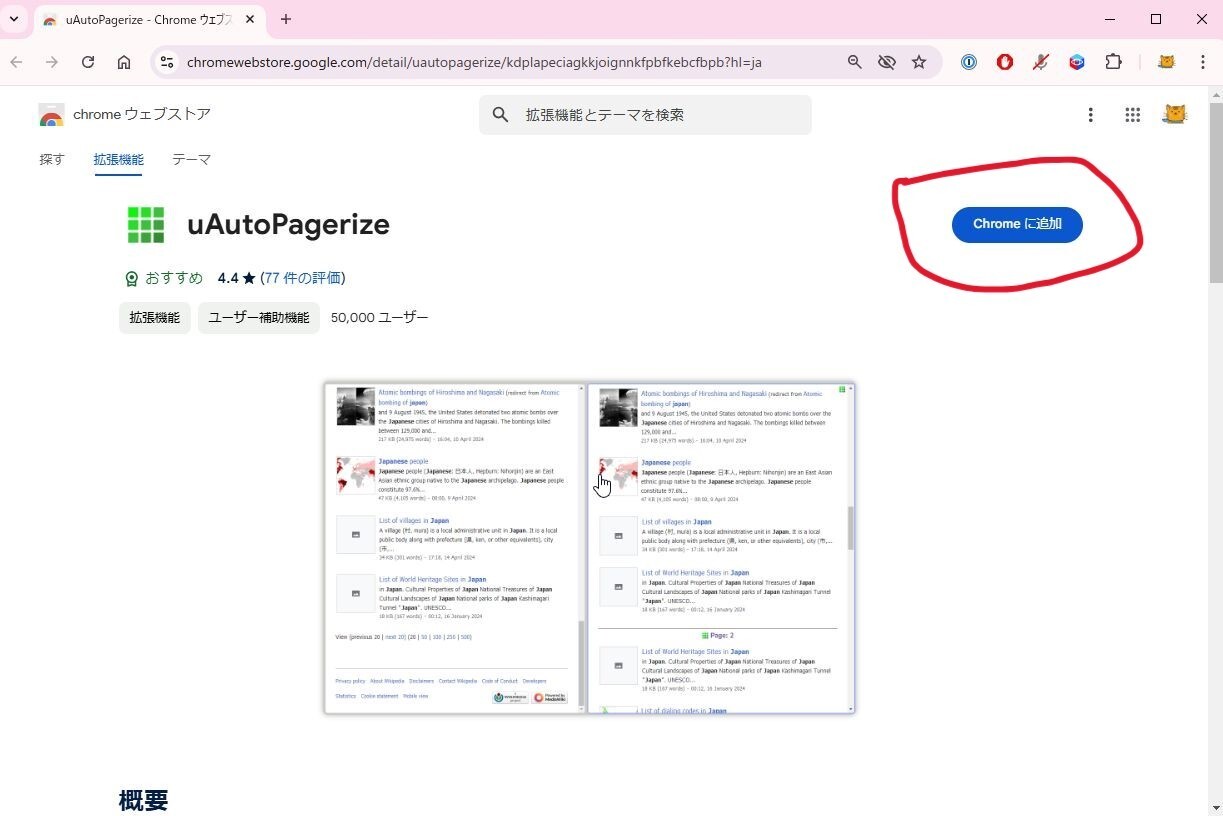The image size is (1223, 816).
Task: Open the Extensions puzzle piece menu
Action: coord(1113,62)
